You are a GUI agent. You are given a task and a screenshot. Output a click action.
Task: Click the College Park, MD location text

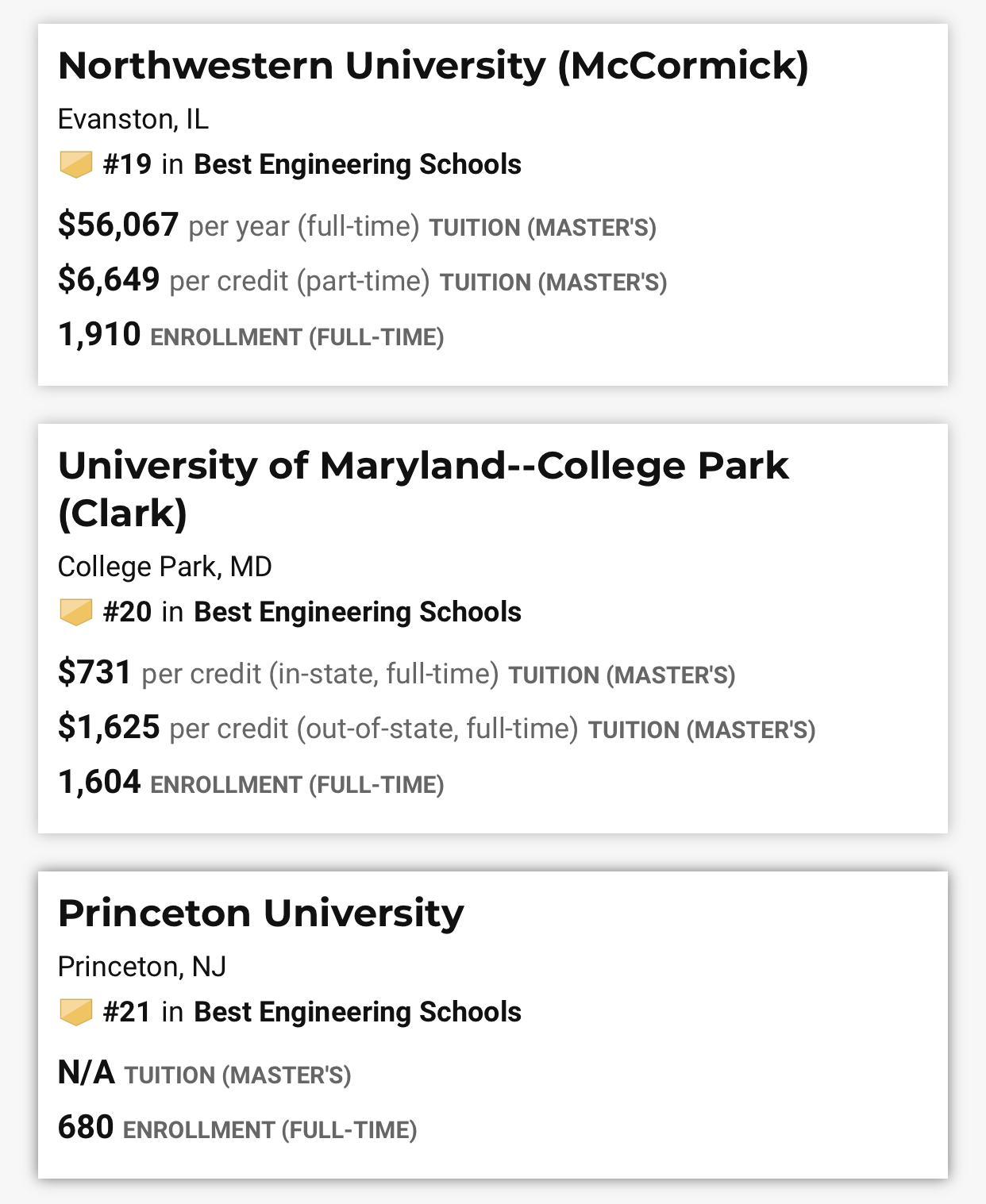point(165,567)
